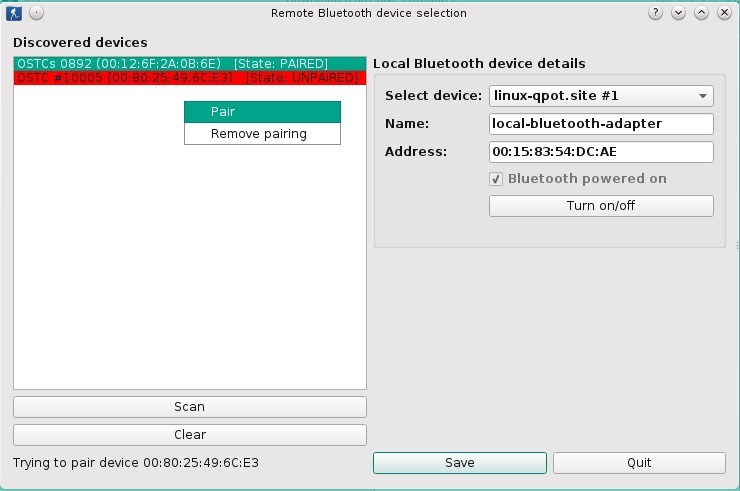Quit the device selection dialog

639,463
